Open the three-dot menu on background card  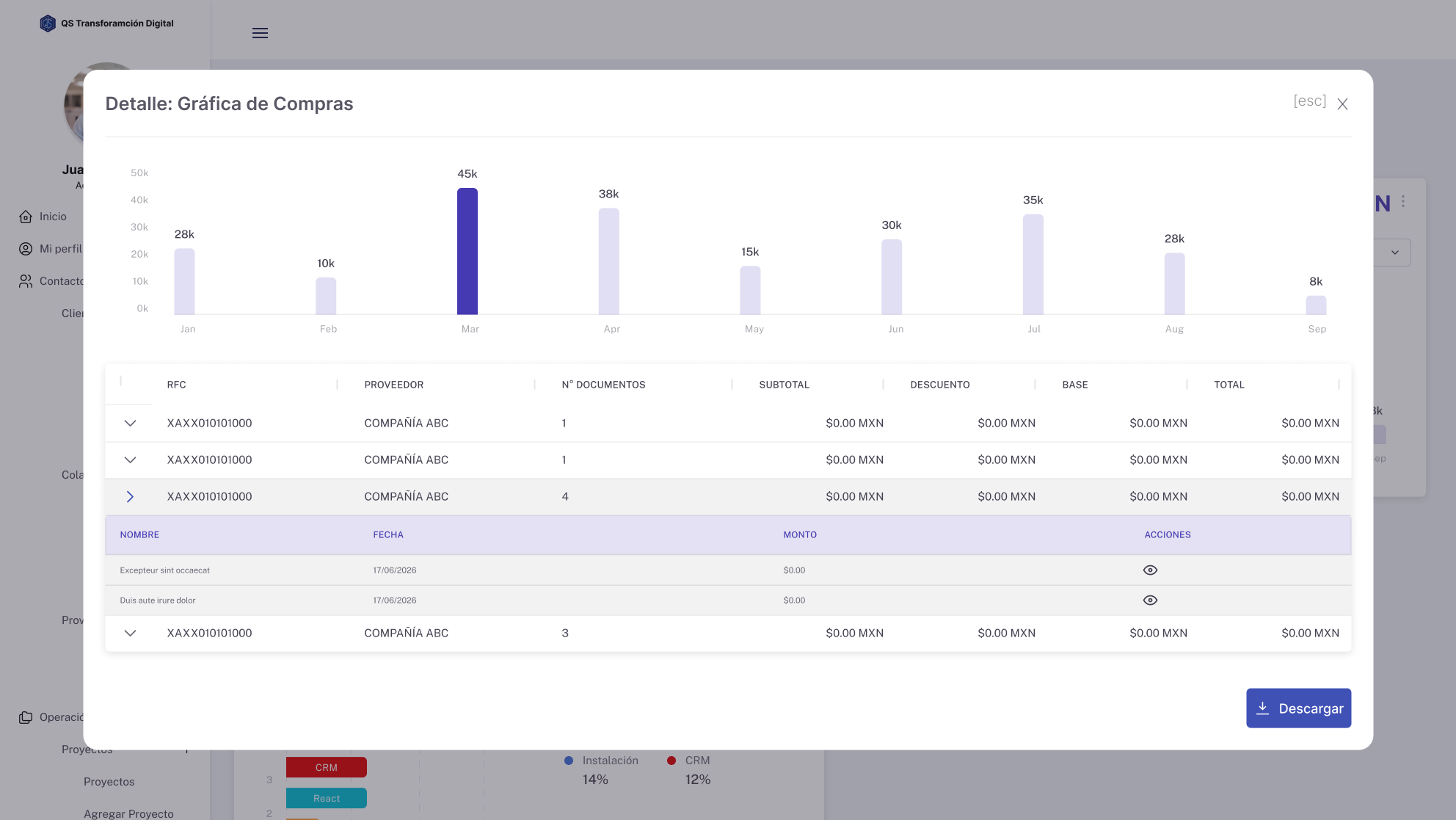coord(1403,201)
